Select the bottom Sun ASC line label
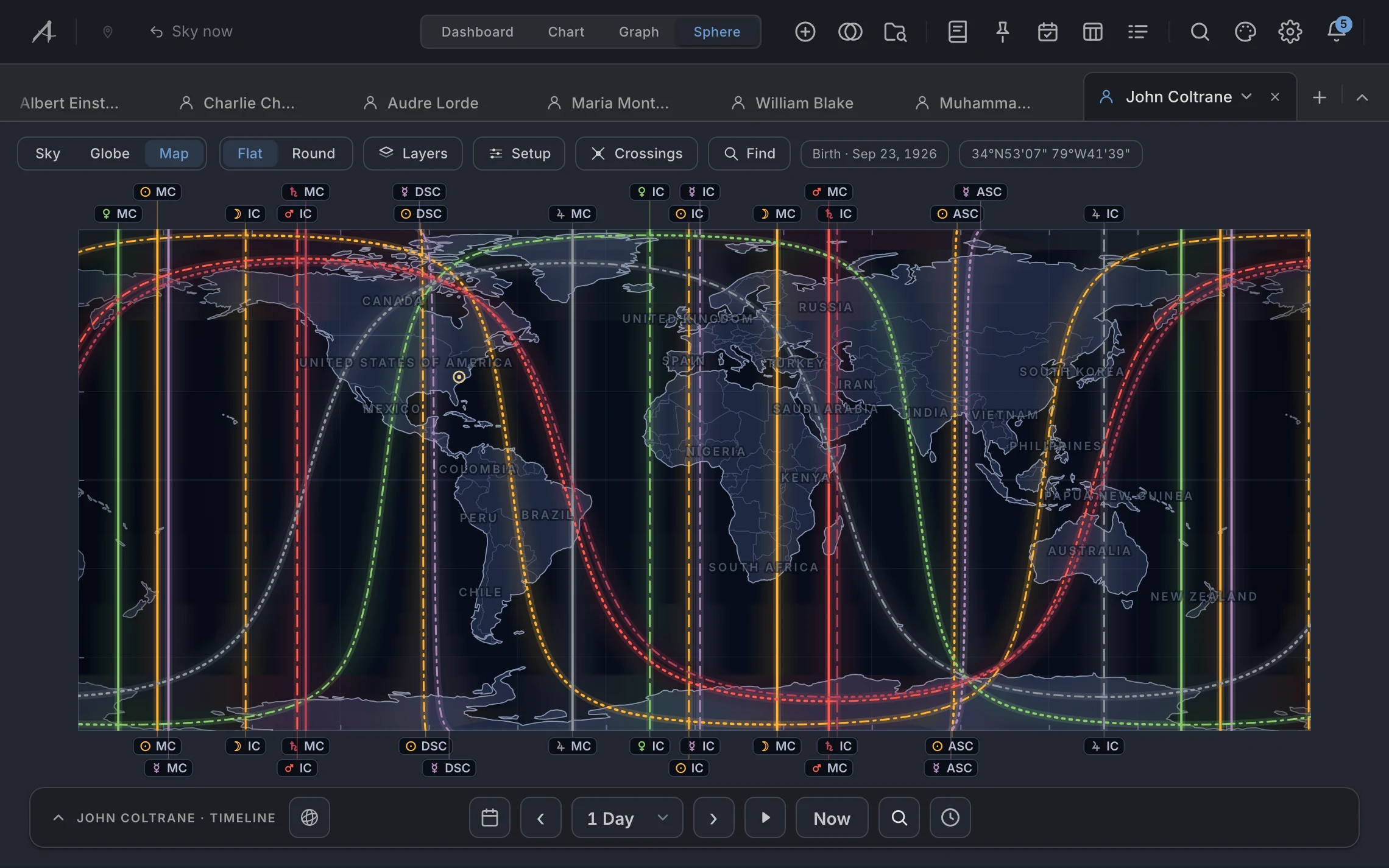This screenshot has height=868, width=1389. (x=952, y=746)
